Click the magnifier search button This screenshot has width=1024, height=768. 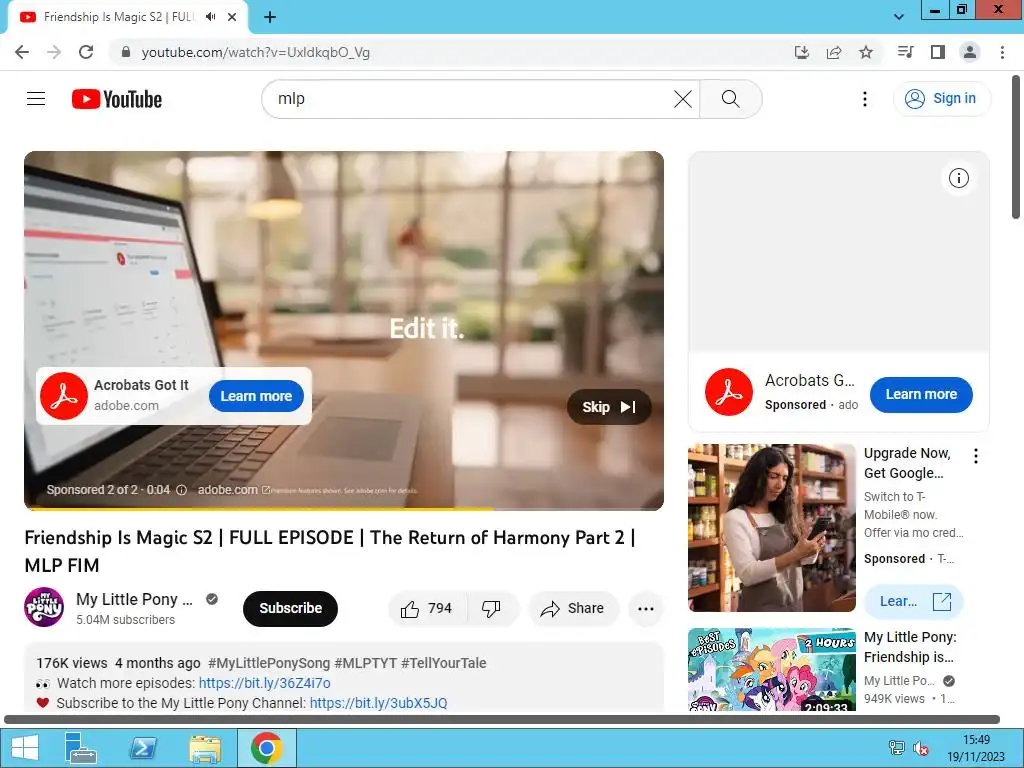[x=730, y=99]
